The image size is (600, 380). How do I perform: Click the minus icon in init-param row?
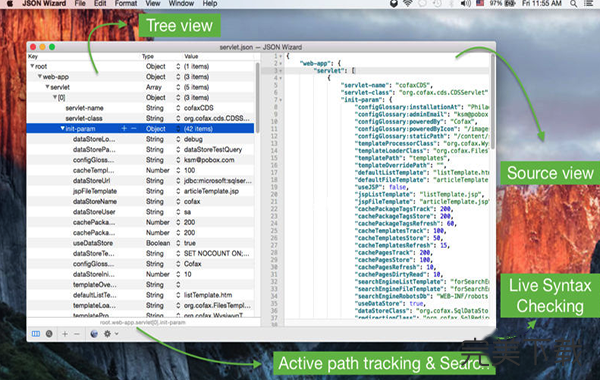(x=134, y=129)
